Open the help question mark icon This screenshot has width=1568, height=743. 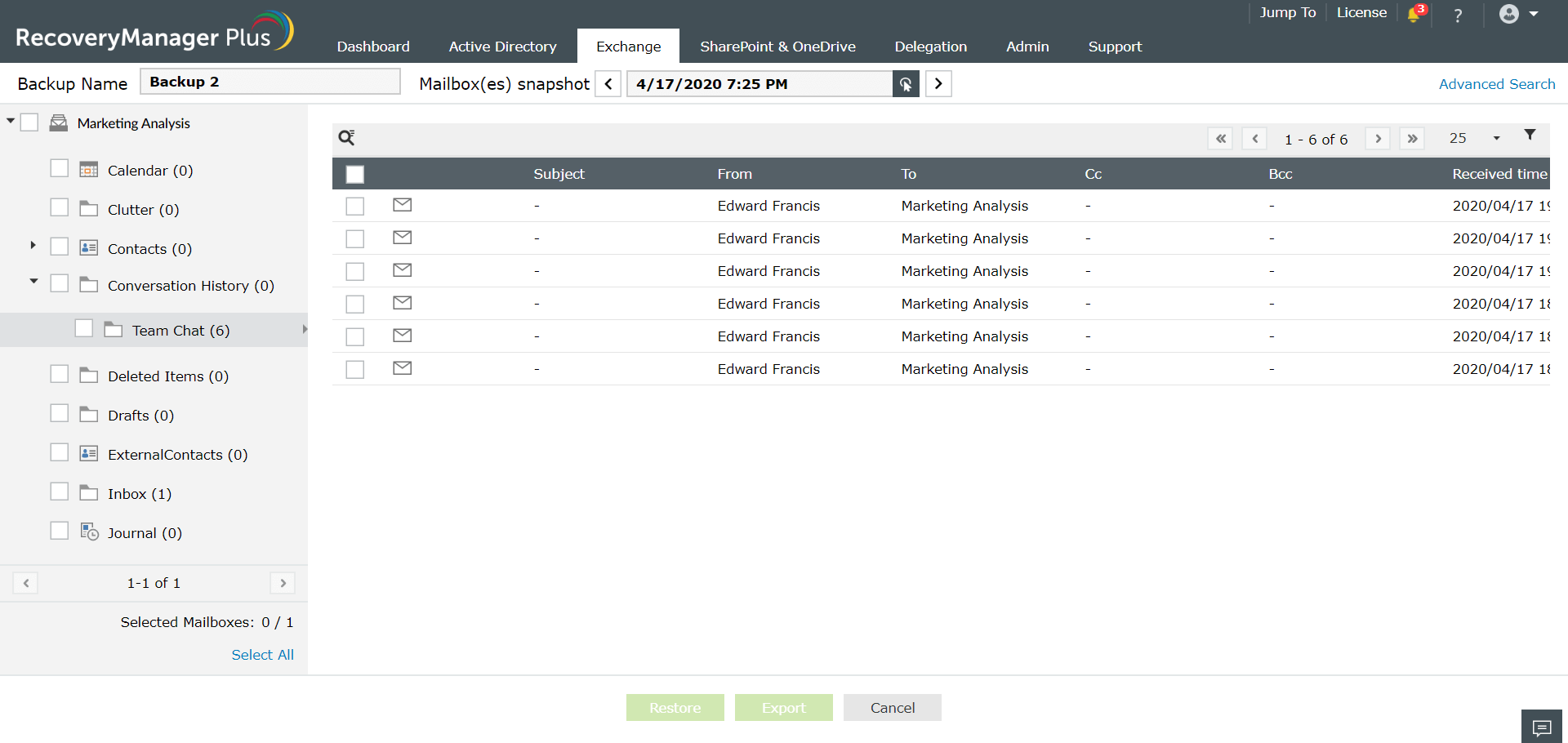(x=1458, y=15)
